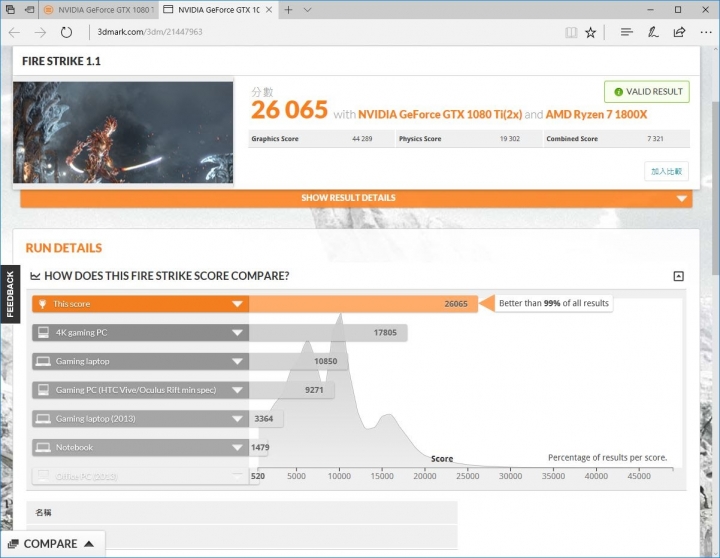Click NVIDIA GeForce GTX 1080 Ti(2x) link
The width and height of the screenshot is (720, 558).
440,114
